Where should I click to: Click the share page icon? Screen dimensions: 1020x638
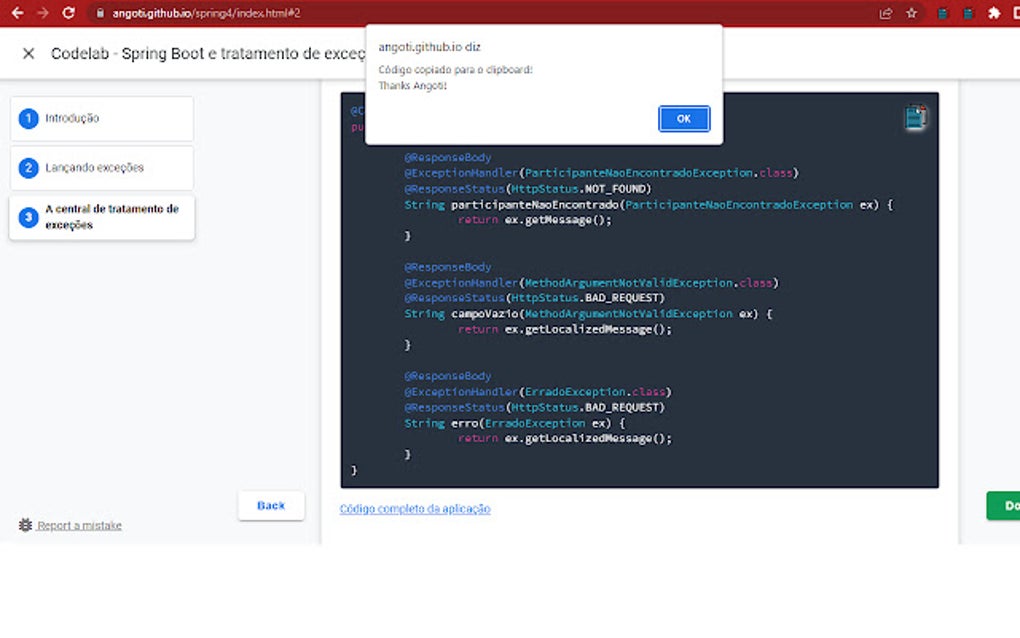point(885,13)
